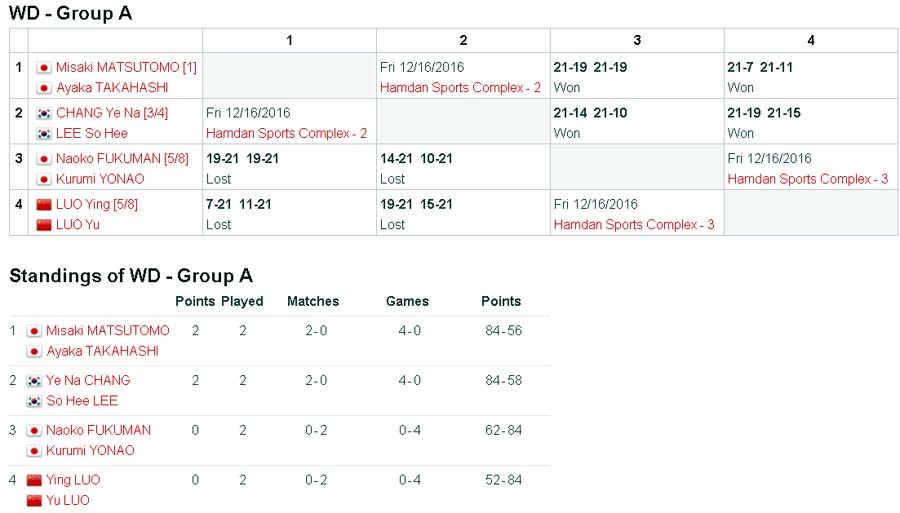
Task: Open LEE So Hee player link in group table
Action: click(91, 133)
